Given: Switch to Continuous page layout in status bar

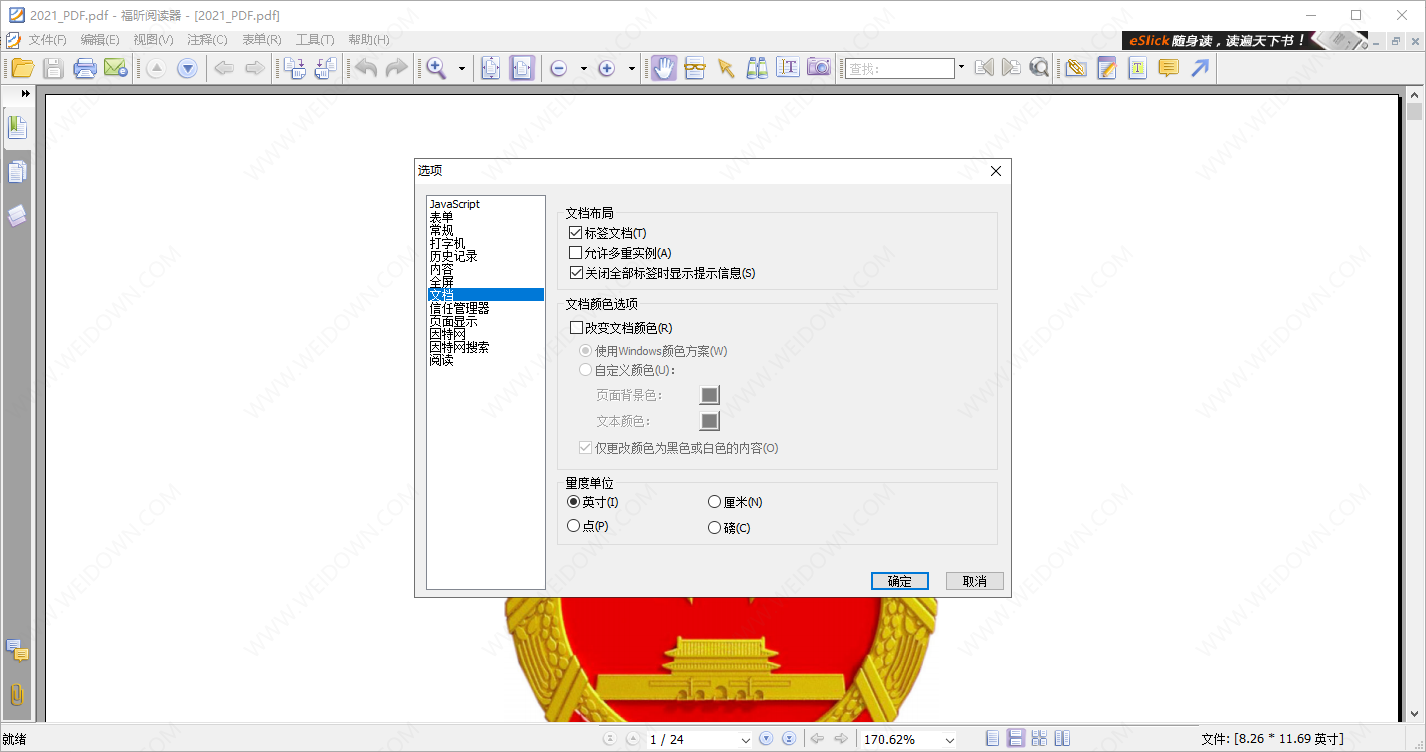Looking at the screenshot, I should pos(1015,739).
